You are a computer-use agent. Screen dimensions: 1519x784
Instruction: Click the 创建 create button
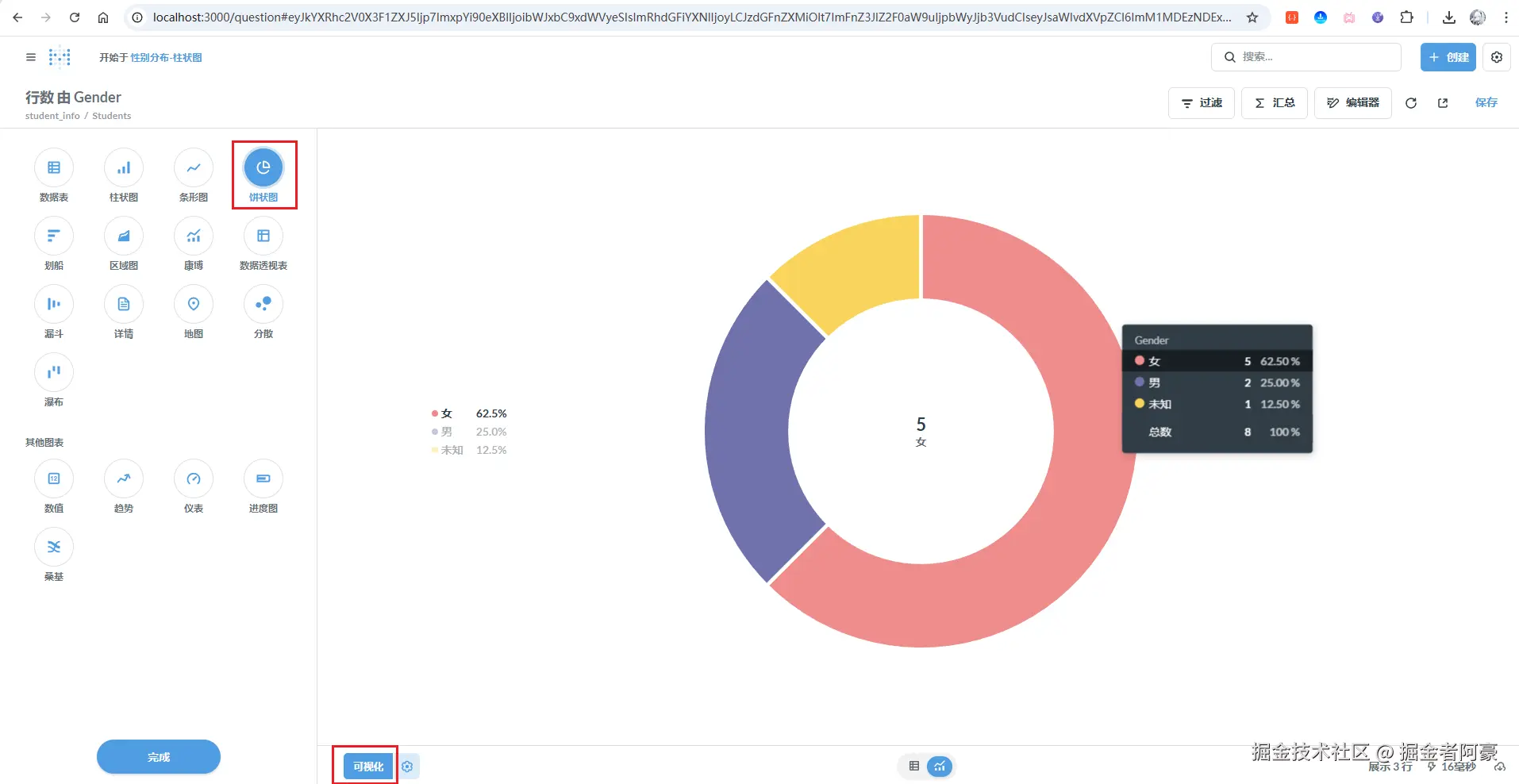1448,57
